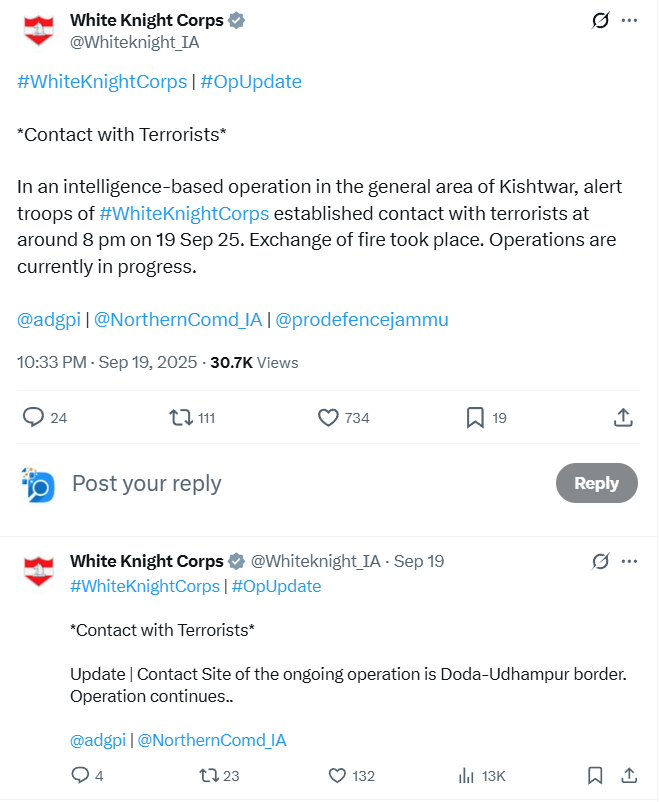Like the Doda-Udhampur update reply
This screenshot has height=802, width=659.
coord(337,775)
